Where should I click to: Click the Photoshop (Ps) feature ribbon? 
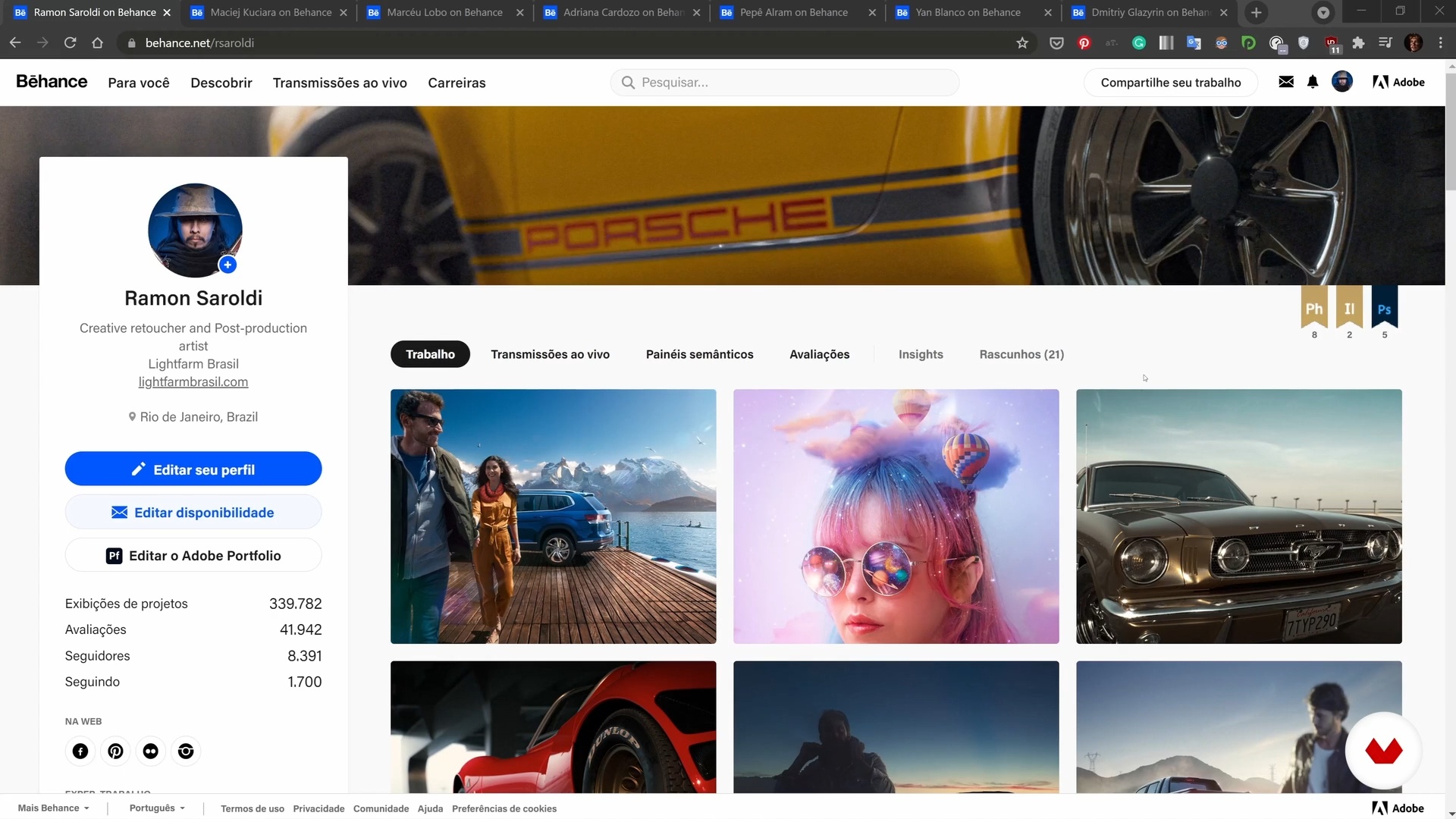pos(1385,307)
